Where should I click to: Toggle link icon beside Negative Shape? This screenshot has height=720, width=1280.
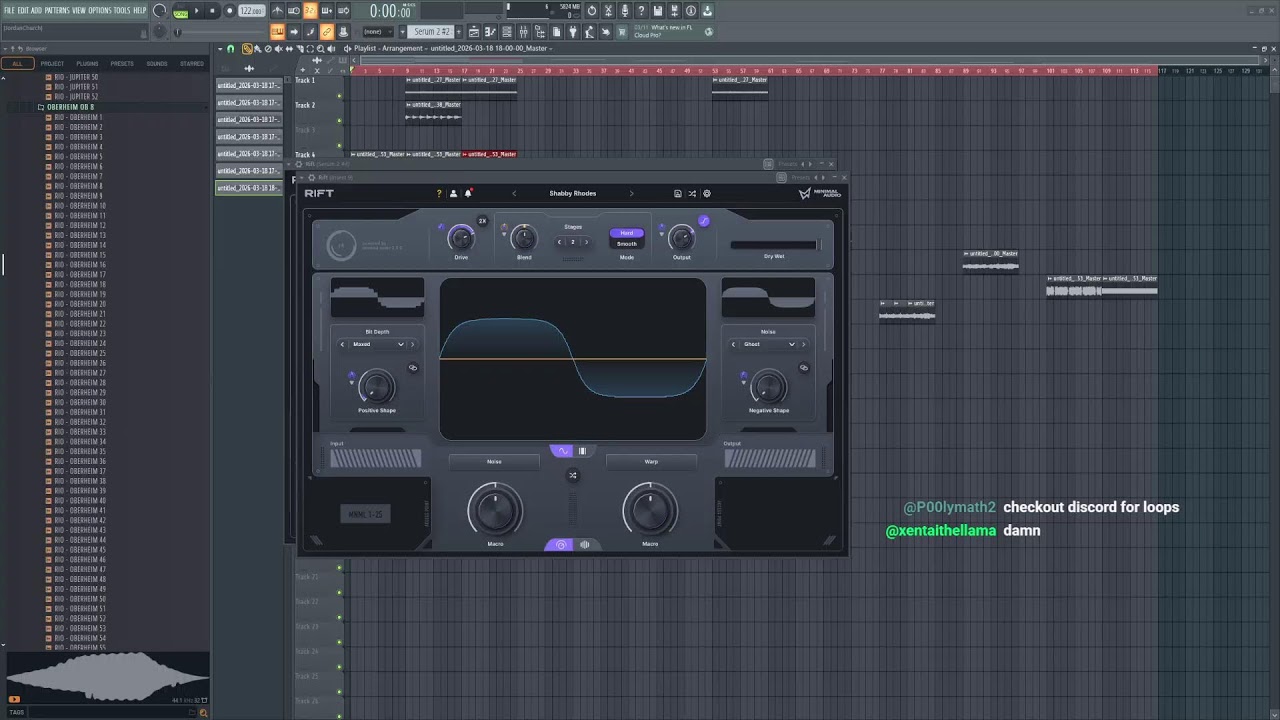click(x=804, y=368)
